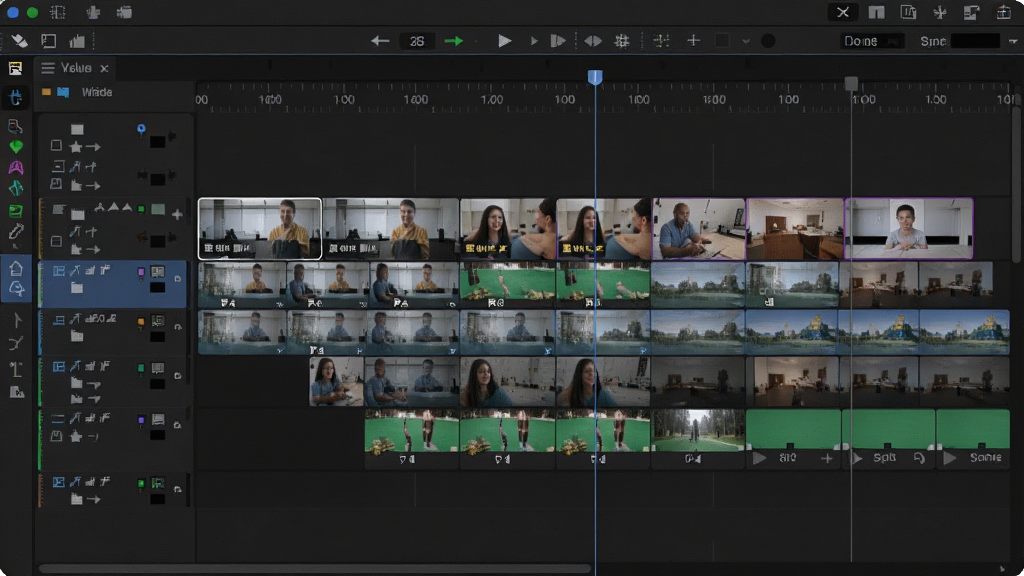Click the horizontal scrollbar under the timeline
This screenshot has height=576, width=1024.
315,569
